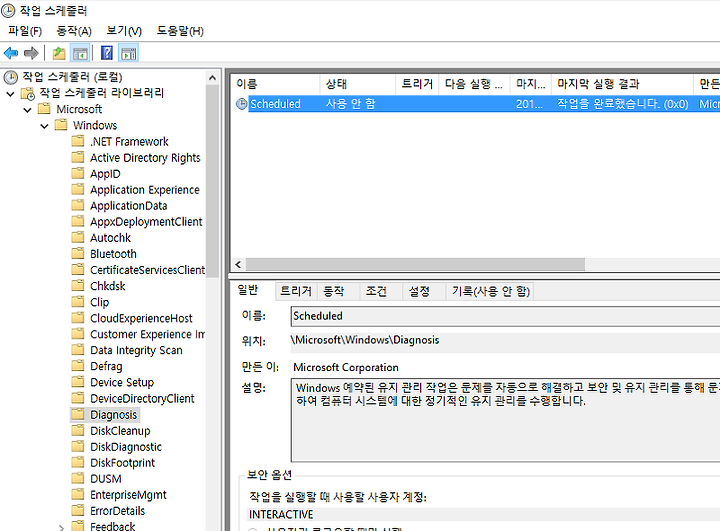The image size is (720, 531).
Task: Click the Back arrow toolbar icon
Action: tap(11, 53)
